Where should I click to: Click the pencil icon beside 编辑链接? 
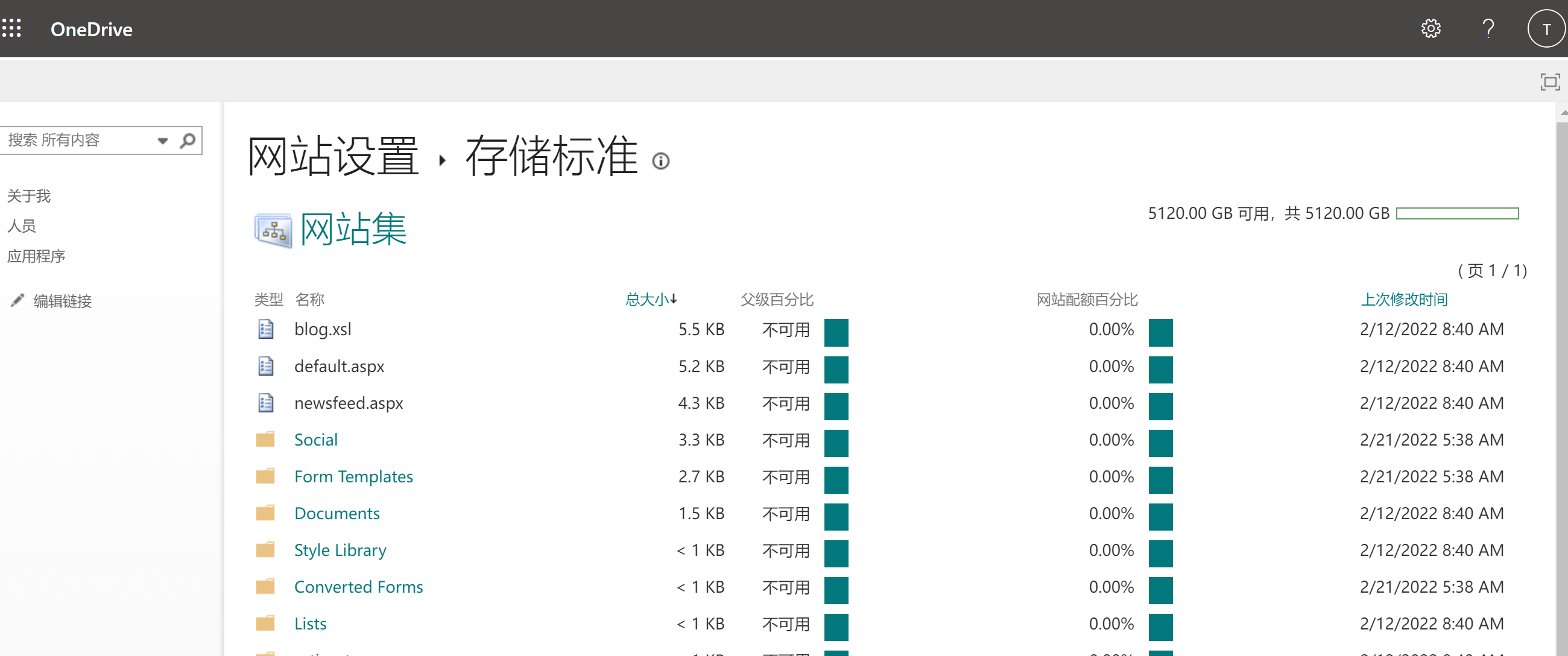(x=17, y=300)
